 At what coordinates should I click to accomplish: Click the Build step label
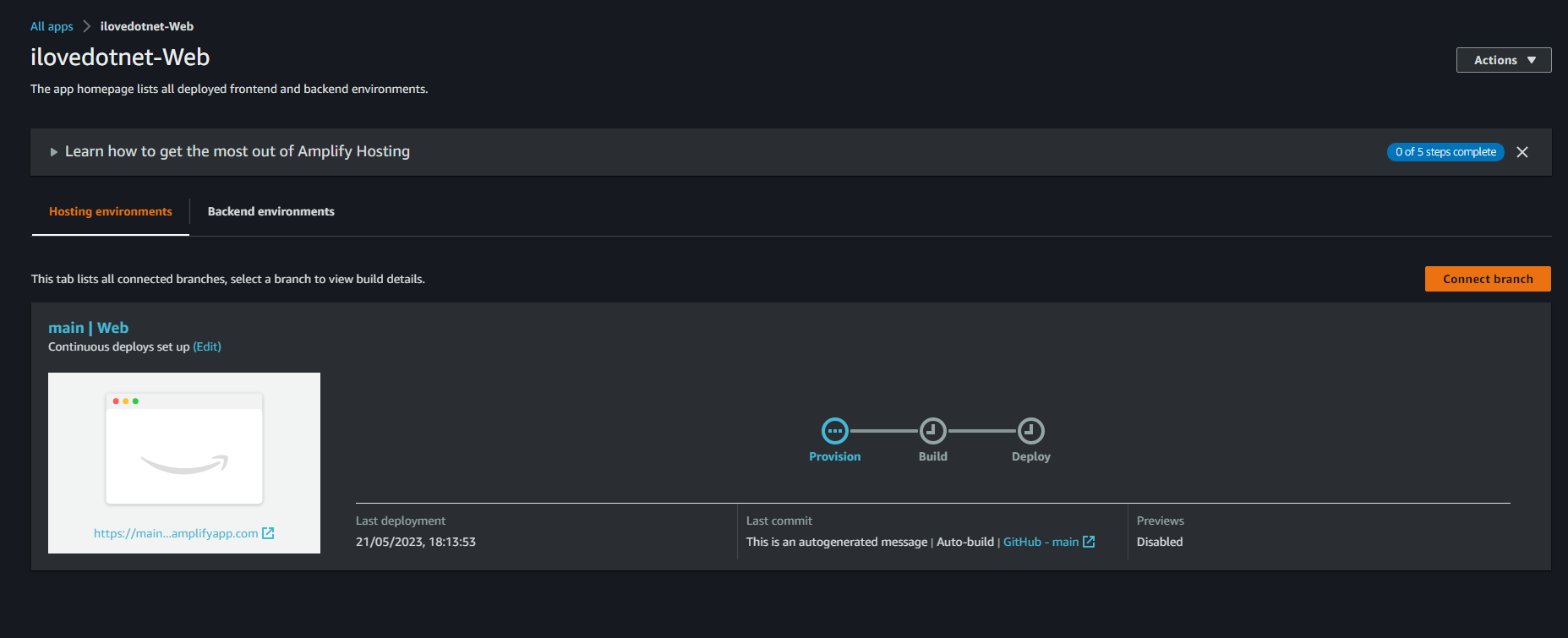[x=933, y=456]
